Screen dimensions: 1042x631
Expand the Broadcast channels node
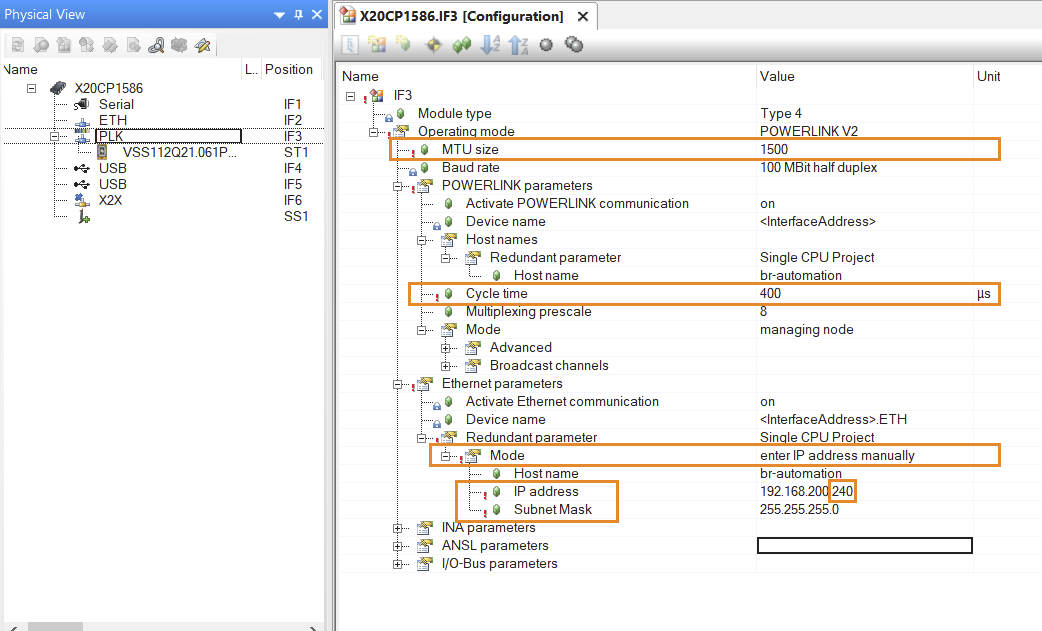[x=445, y=366]
